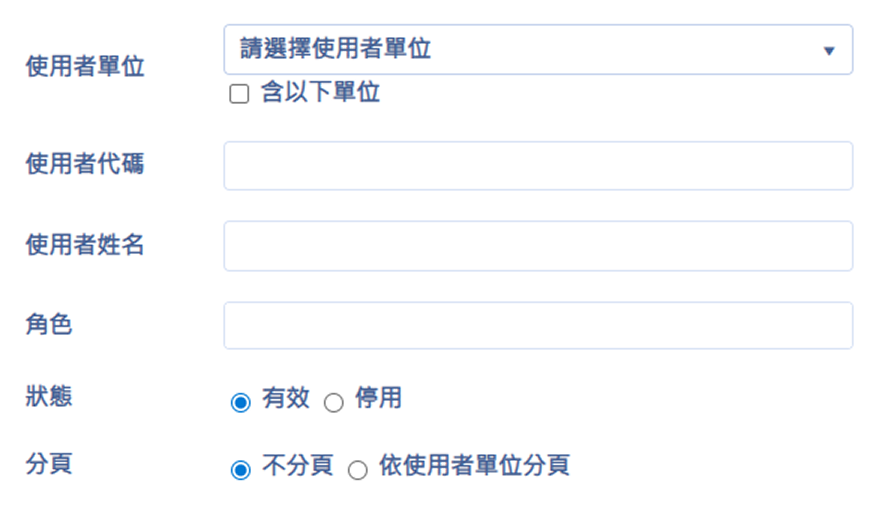Click the 停用 option label text
885x516 pixels.
[x=378, y=398]
